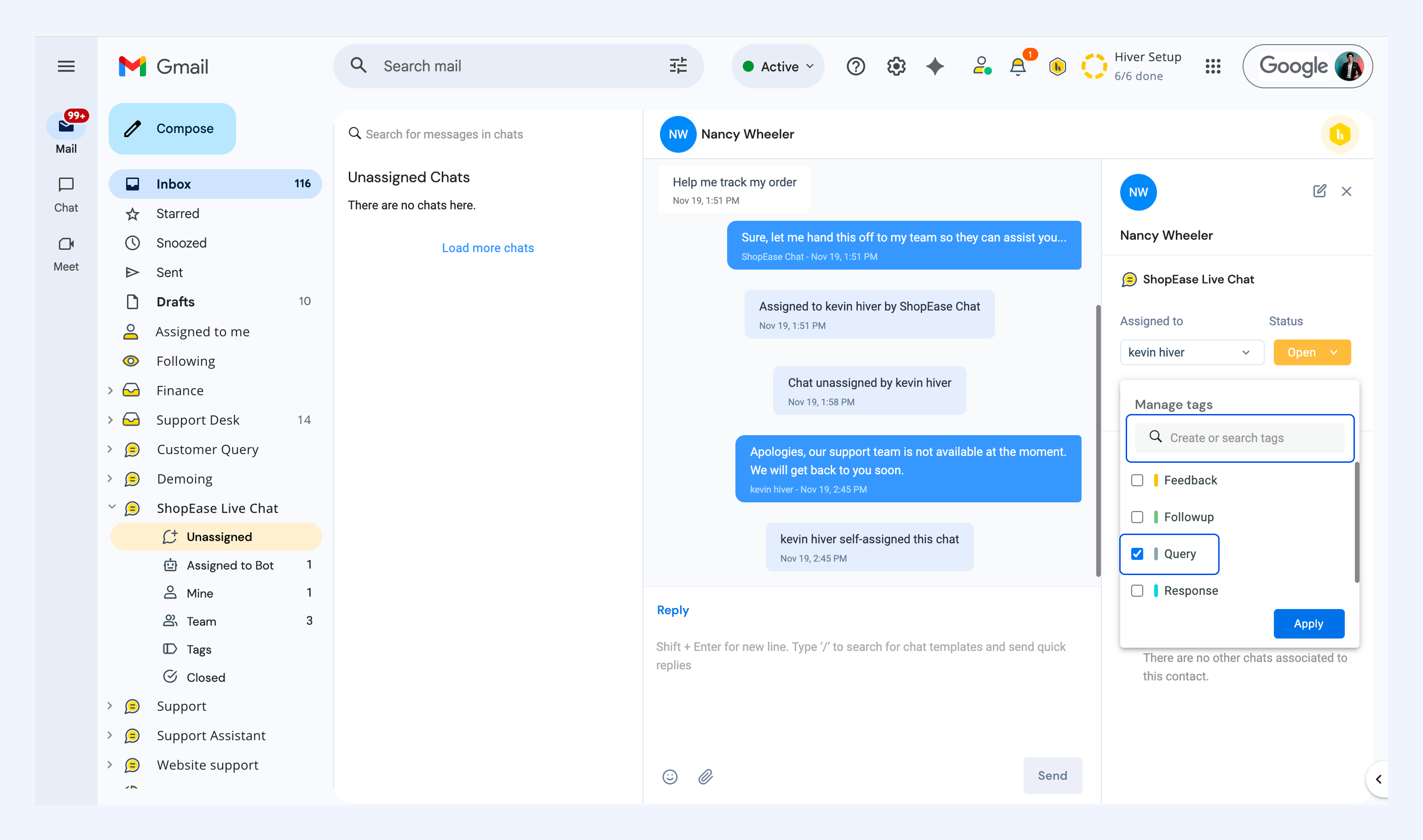The height and width of the screenshot is (840, 1423).
Task: Expand the Support Assistant inbox
Action: [110, 735]
